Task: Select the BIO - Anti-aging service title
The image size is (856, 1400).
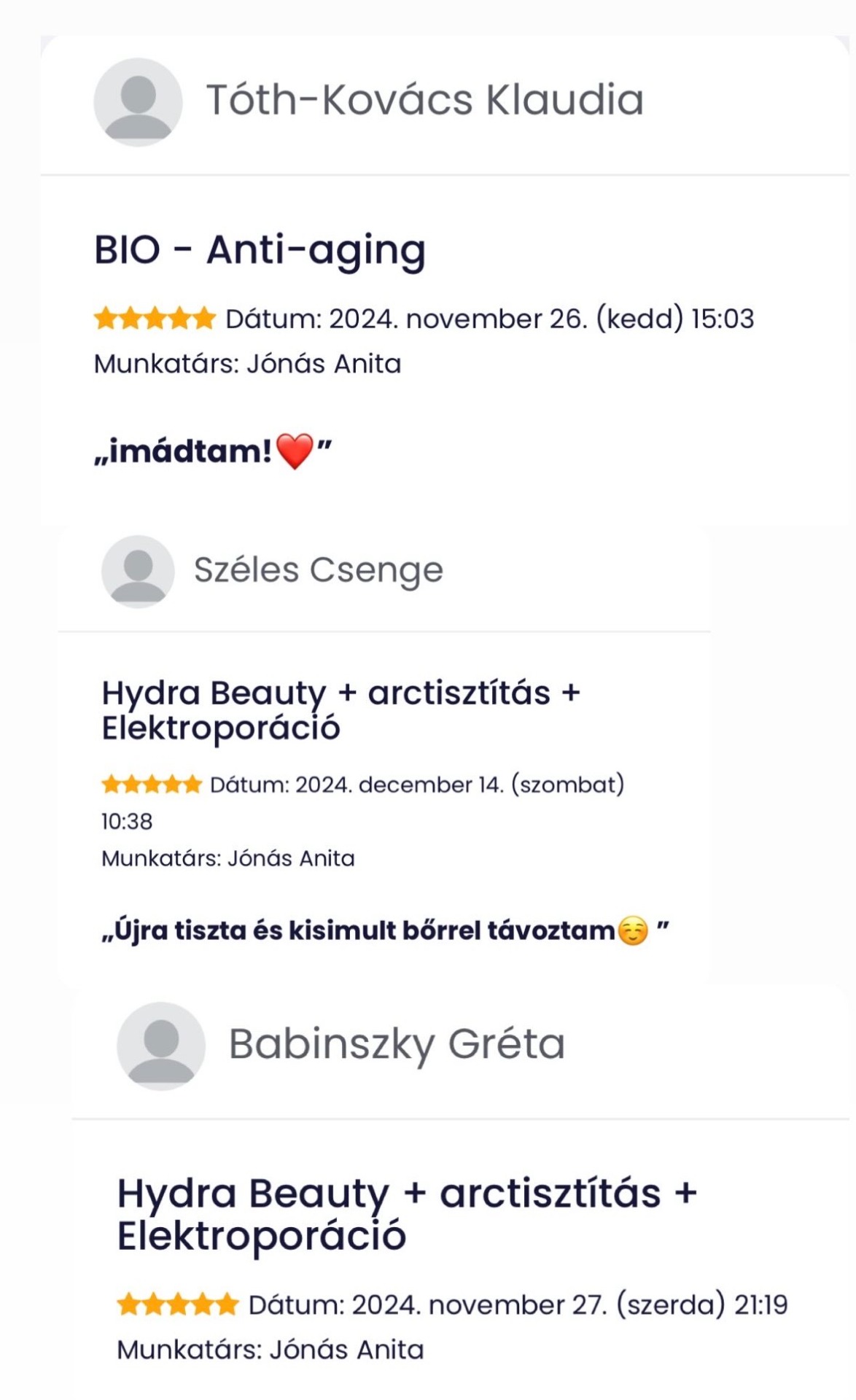Action: coord(260,250)
